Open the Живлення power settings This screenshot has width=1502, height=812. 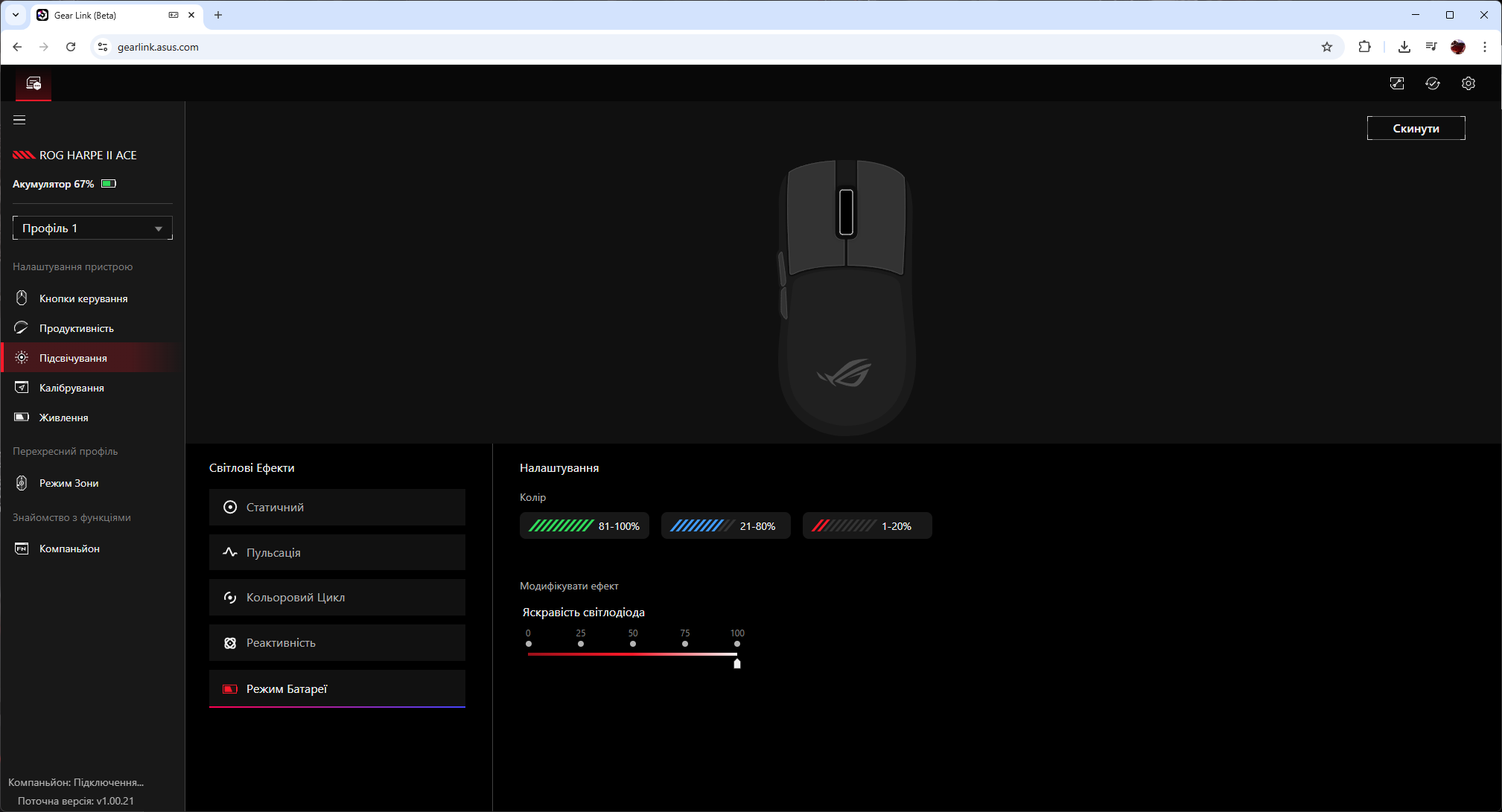[63, 418]
